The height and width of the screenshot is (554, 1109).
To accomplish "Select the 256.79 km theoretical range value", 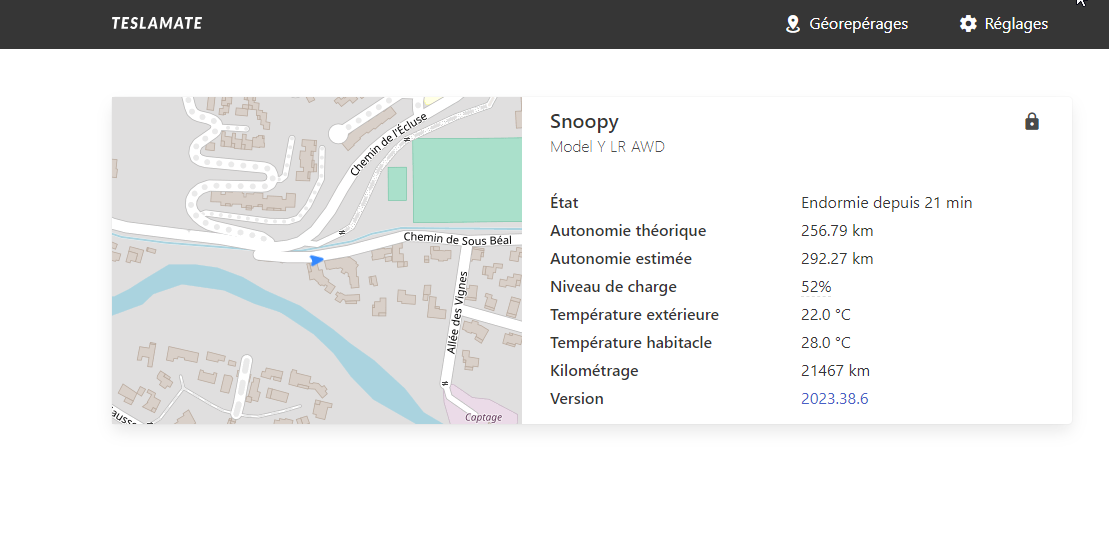I will pyautogui.click(x=837, y=231).
